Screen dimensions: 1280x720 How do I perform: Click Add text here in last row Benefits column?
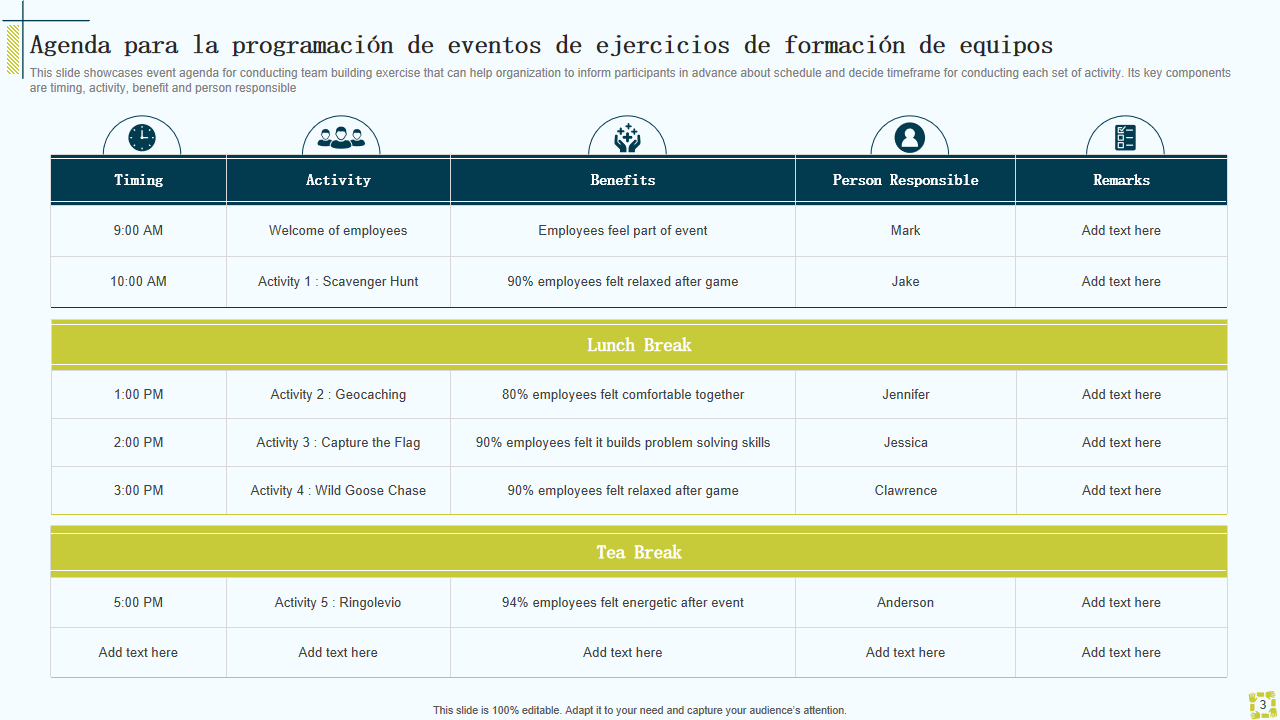pos(623,653)
